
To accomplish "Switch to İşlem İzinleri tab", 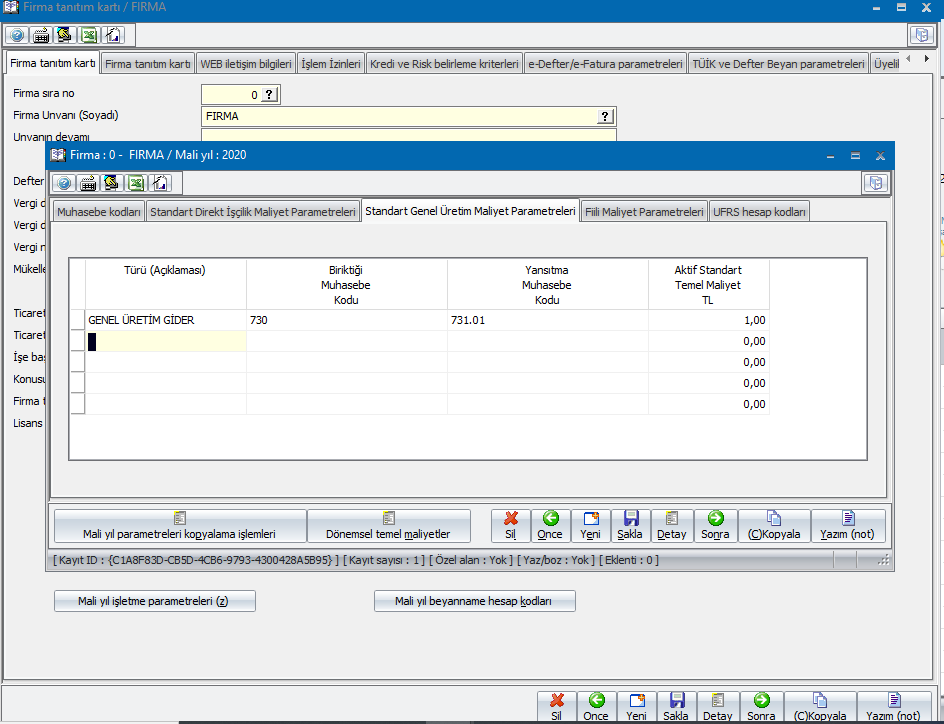I will (331, 64).
